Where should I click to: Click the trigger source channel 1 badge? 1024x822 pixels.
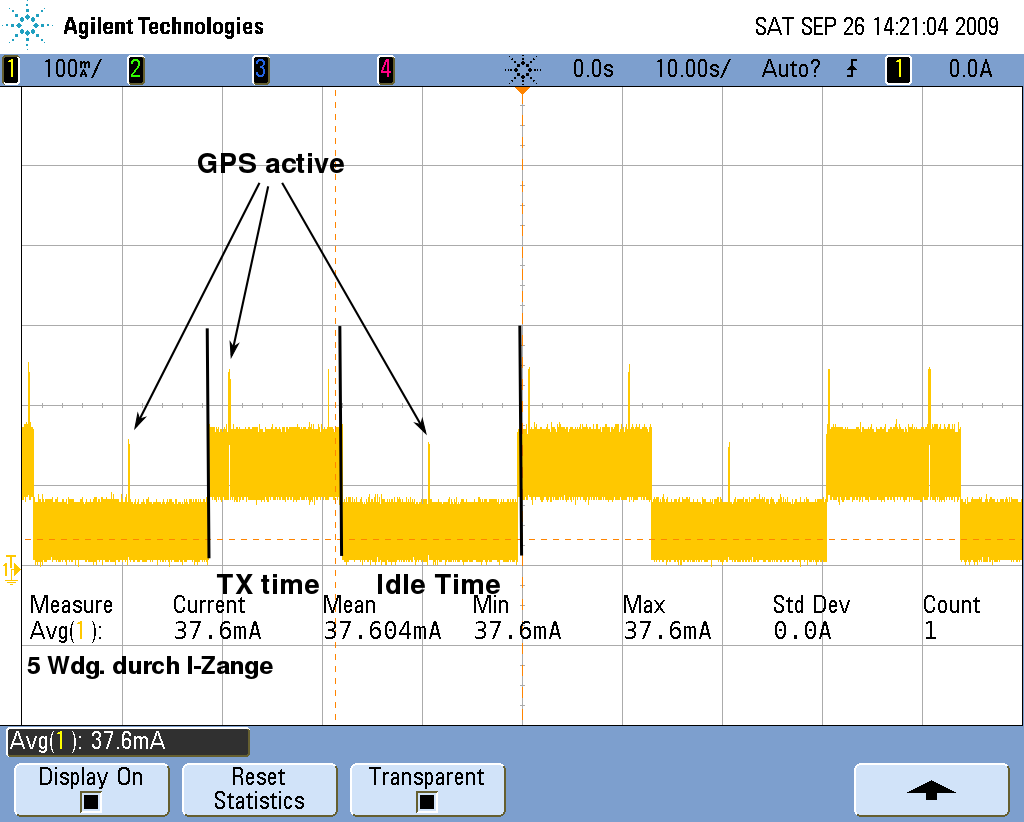(898, 70)
